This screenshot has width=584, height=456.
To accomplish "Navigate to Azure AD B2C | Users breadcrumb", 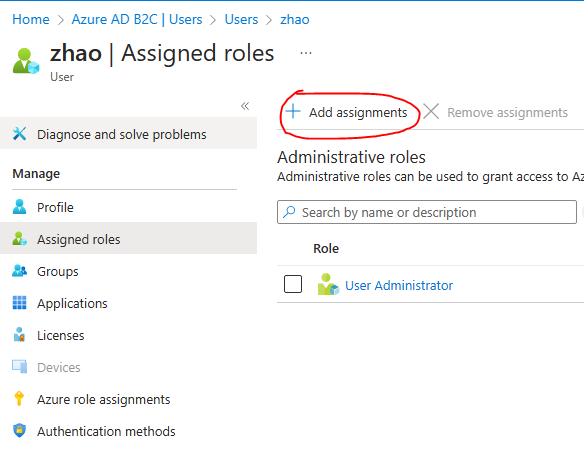I will [137, 19].
